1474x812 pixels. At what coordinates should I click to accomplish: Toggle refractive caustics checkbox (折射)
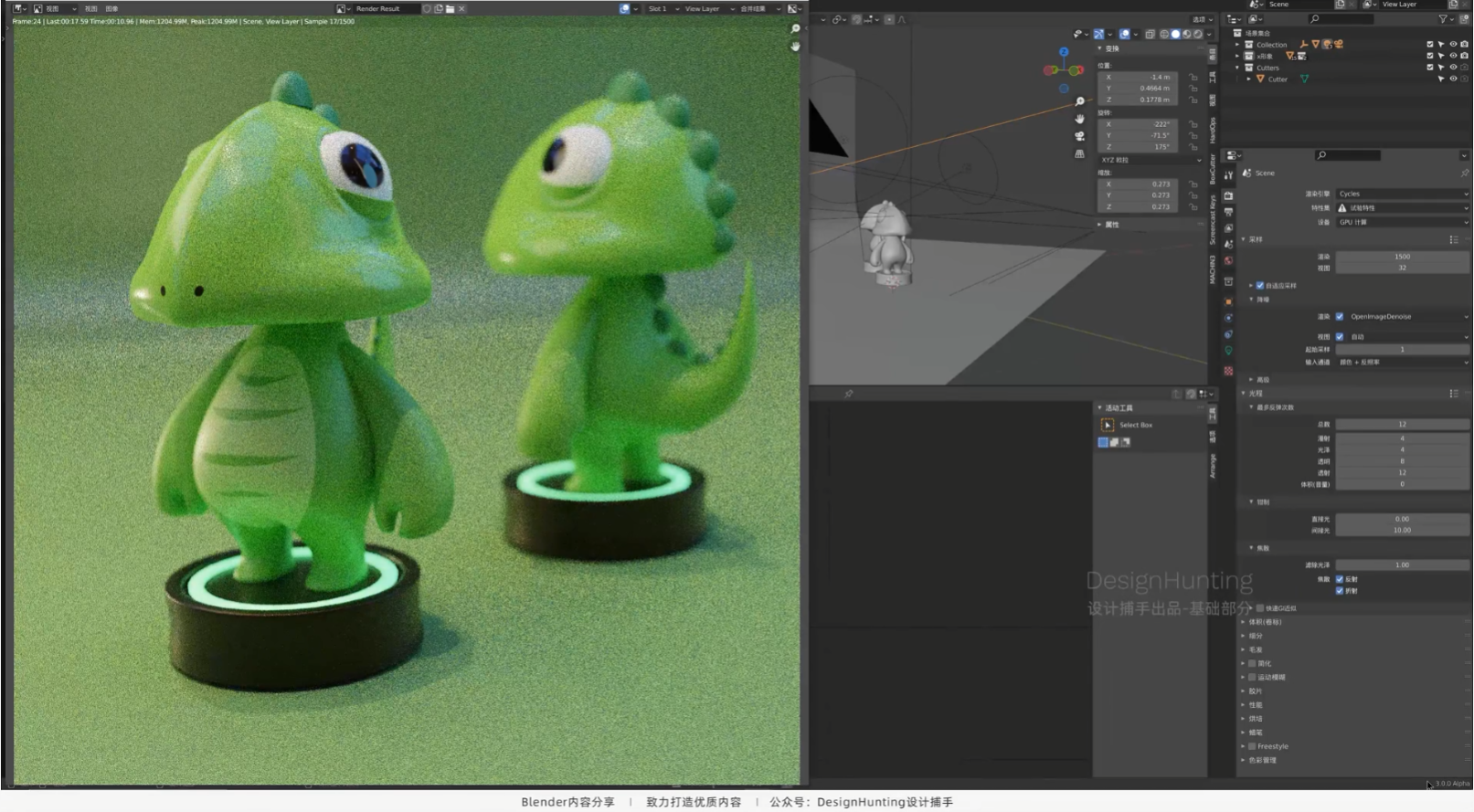coord(1340,591)
